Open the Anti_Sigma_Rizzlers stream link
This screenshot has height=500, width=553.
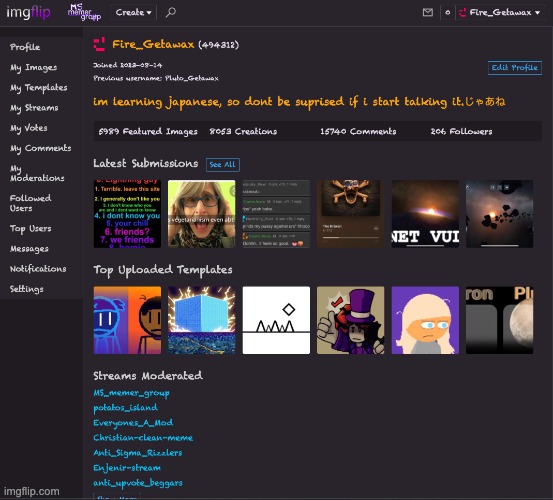pyautogui.click(x=138, y=453)
